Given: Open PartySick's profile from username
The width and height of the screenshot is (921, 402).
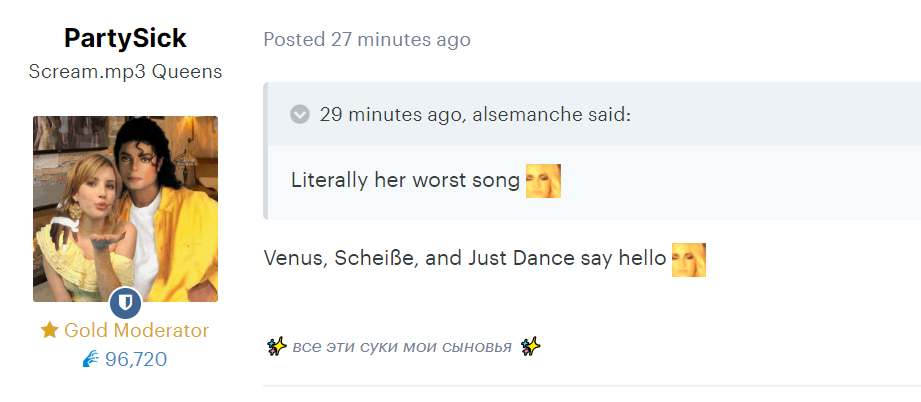Looking at the screenshot, I should 125,39.
